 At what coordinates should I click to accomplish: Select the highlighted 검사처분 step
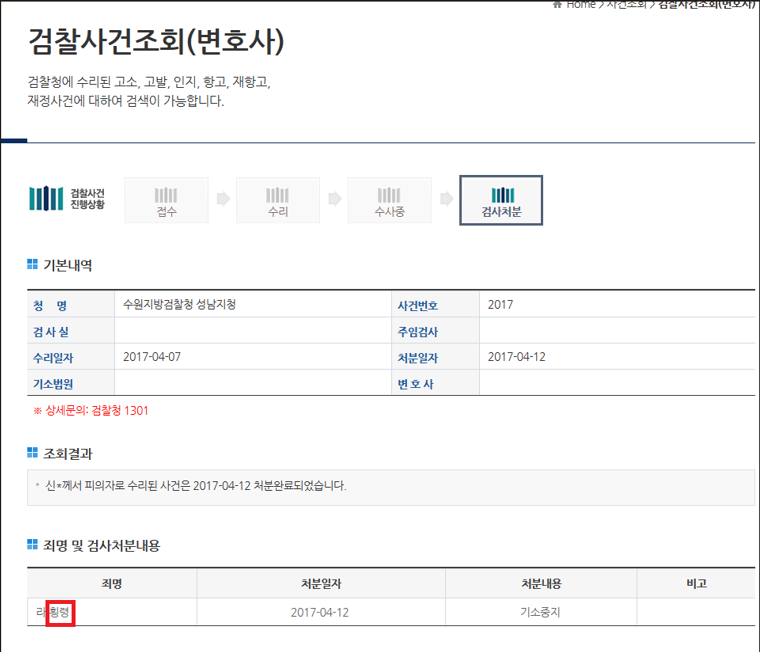pos(501,200)
